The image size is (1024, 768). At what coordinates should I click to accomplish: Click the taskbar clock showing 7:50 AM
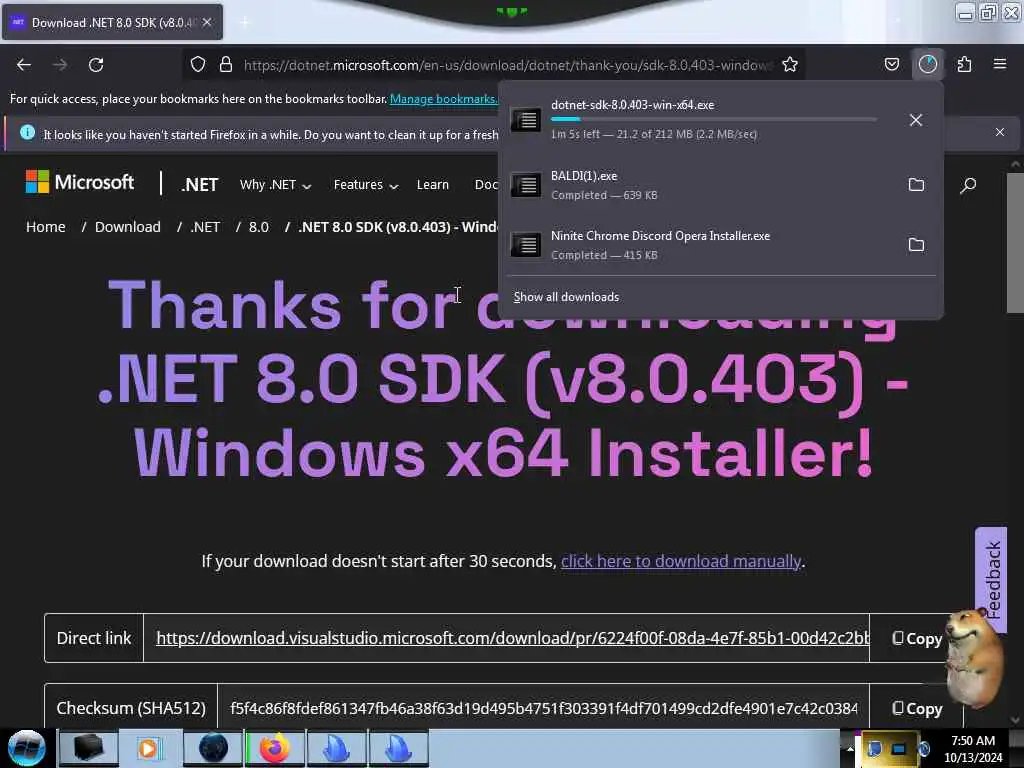pyautogui.click(x=973, y=749)
